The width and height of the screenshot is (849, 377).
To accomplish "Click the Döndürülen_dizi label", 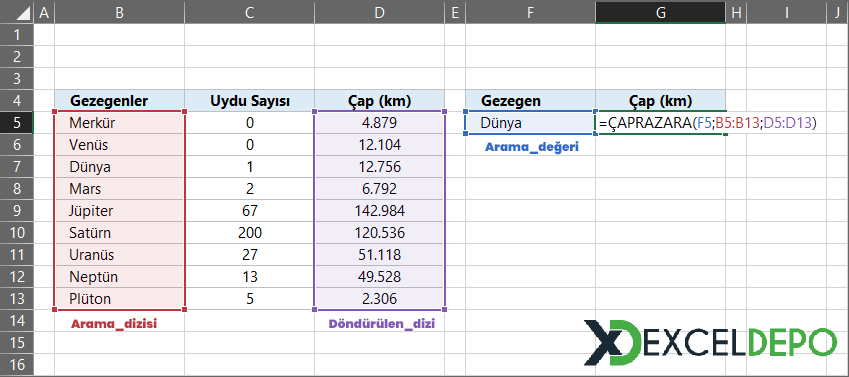I will click(382, 324).
